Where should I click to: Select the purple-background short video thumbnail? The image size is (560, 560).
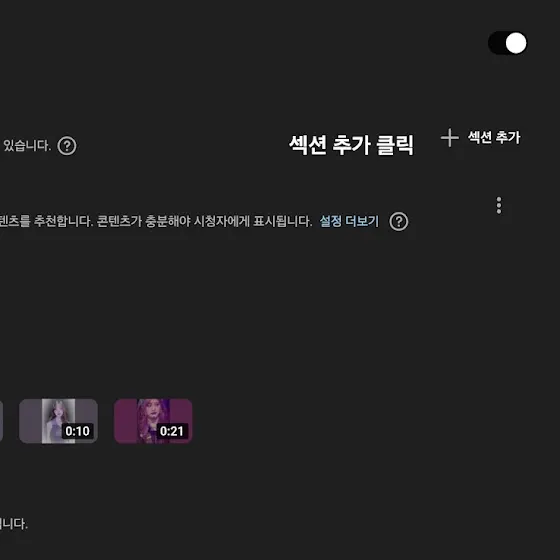tap(153, 421)
